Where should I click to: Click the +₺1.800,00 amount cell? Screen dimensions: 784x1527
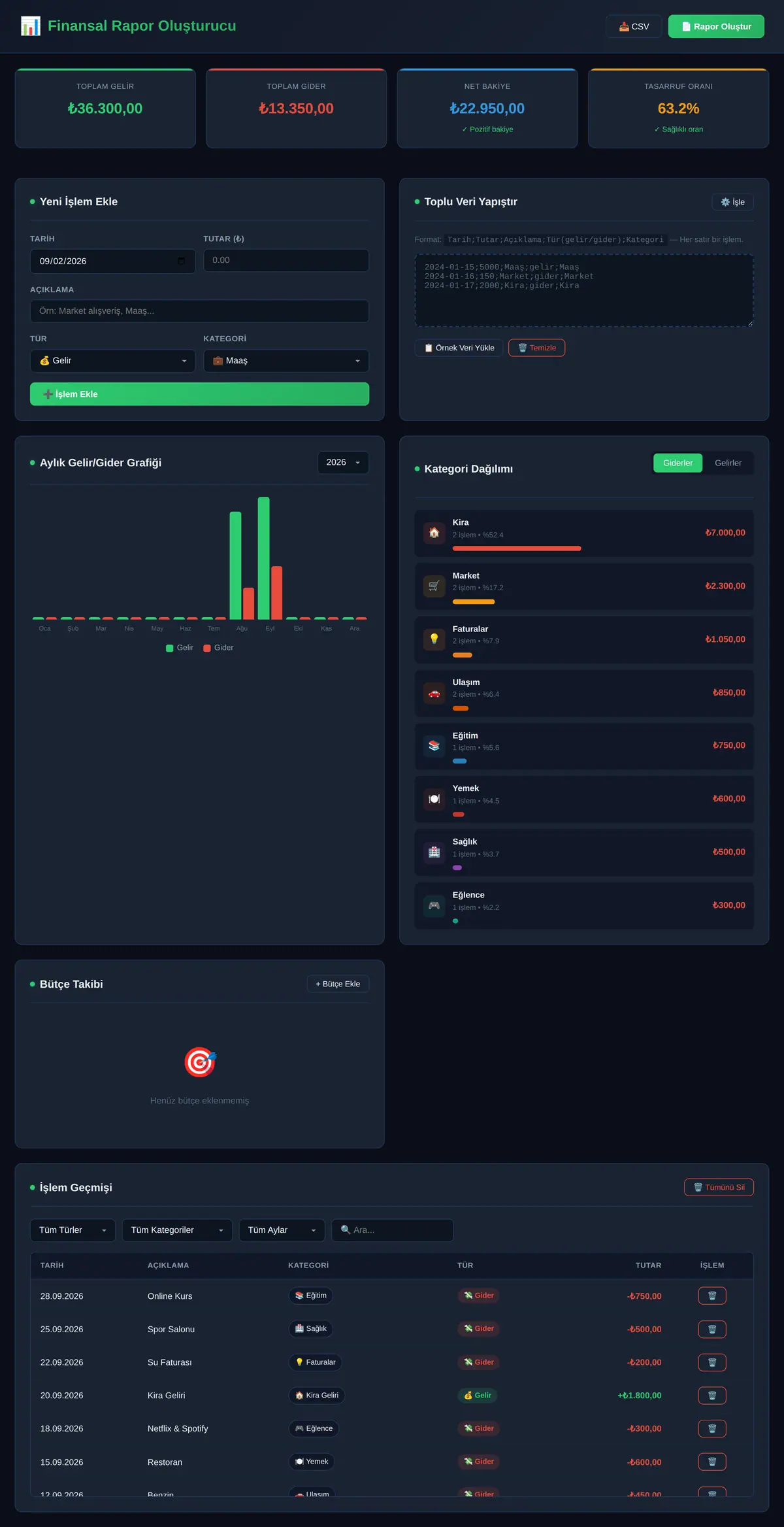point(640,1396)
